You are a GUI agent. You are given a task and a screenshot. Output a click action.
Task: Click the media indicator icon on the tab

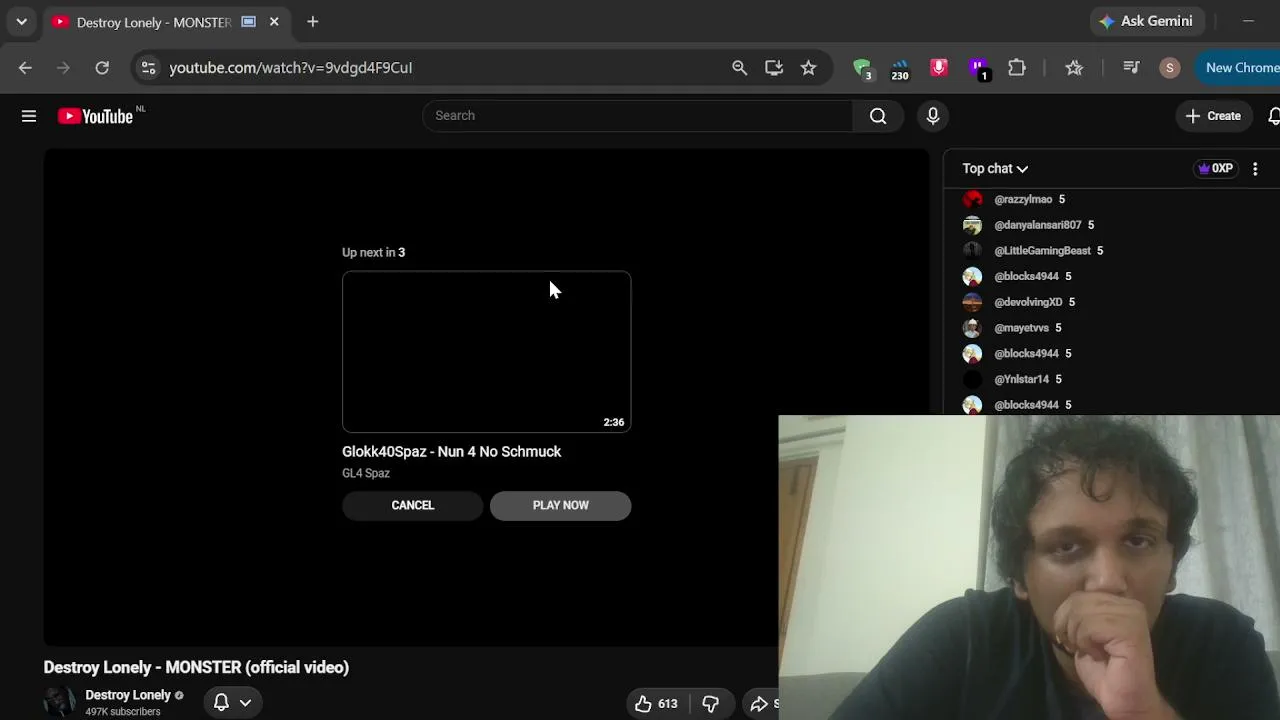(248, 22)
